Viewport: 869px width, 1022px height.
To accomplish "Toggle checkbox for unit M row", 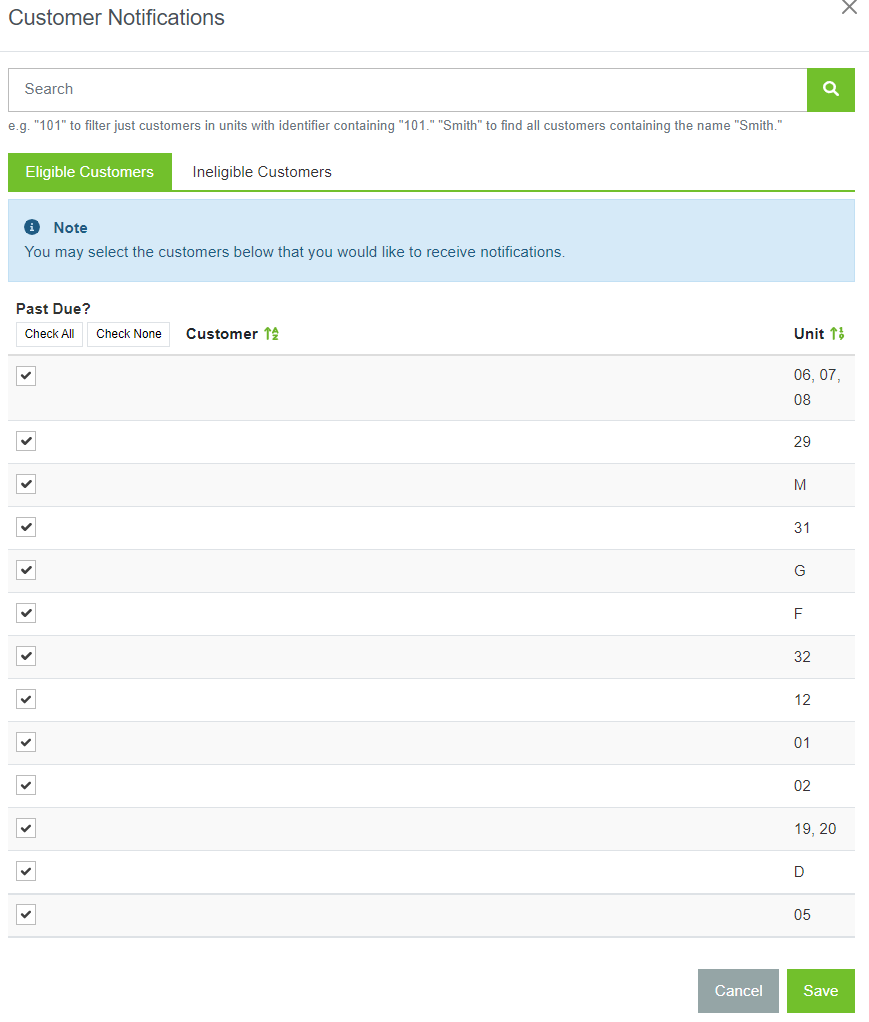I will [x=26, y=484].
